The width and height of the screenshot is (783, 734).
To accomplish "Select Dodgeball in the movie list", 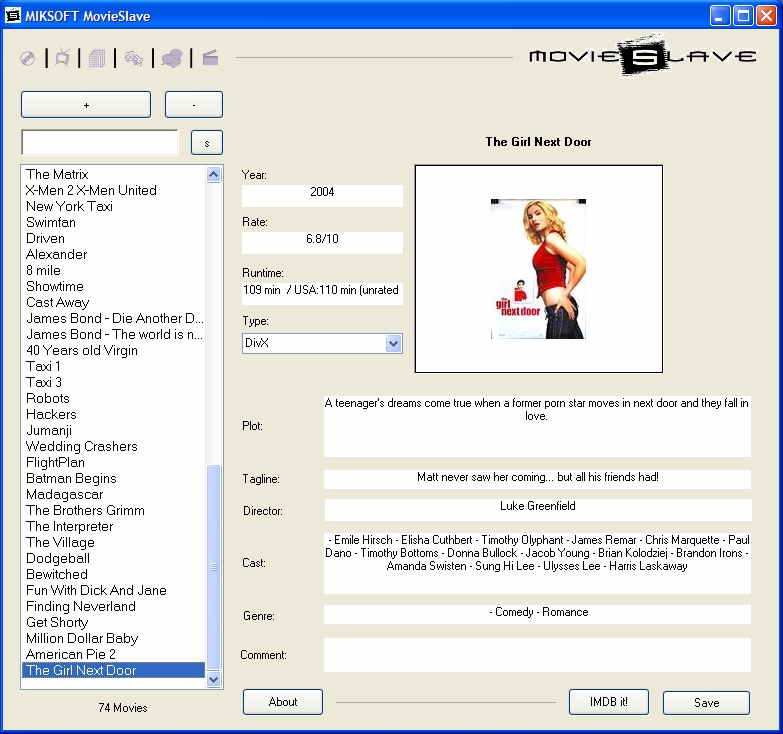I will (114, 558).
